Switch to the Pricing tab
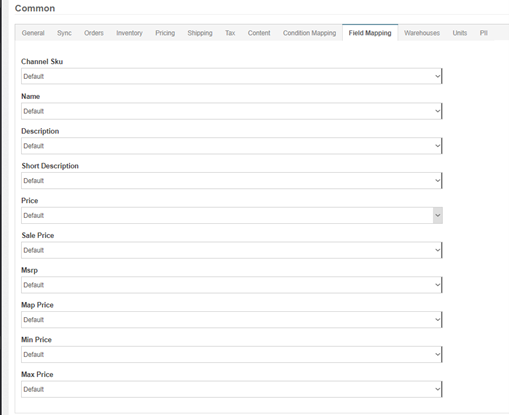The width and height of the screenshot is (509, 415). point(165,33)
